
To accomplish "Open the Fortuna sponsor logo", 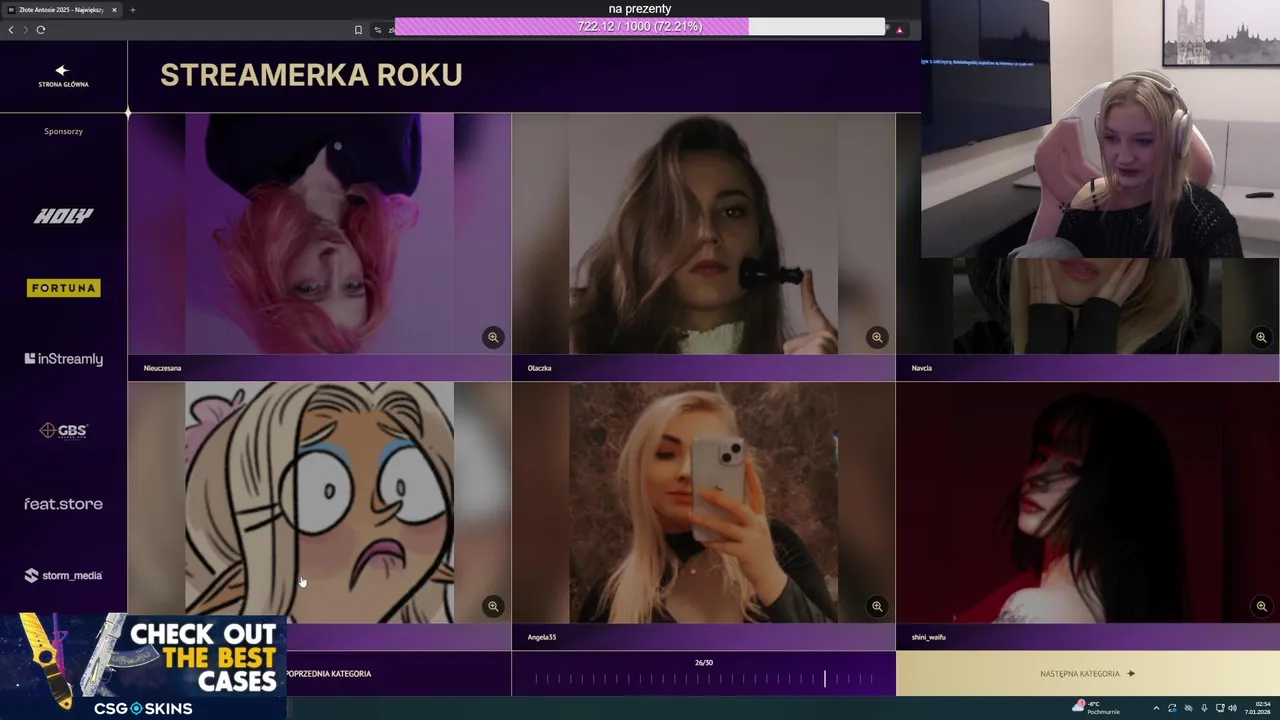I will (x=63, y=288).
